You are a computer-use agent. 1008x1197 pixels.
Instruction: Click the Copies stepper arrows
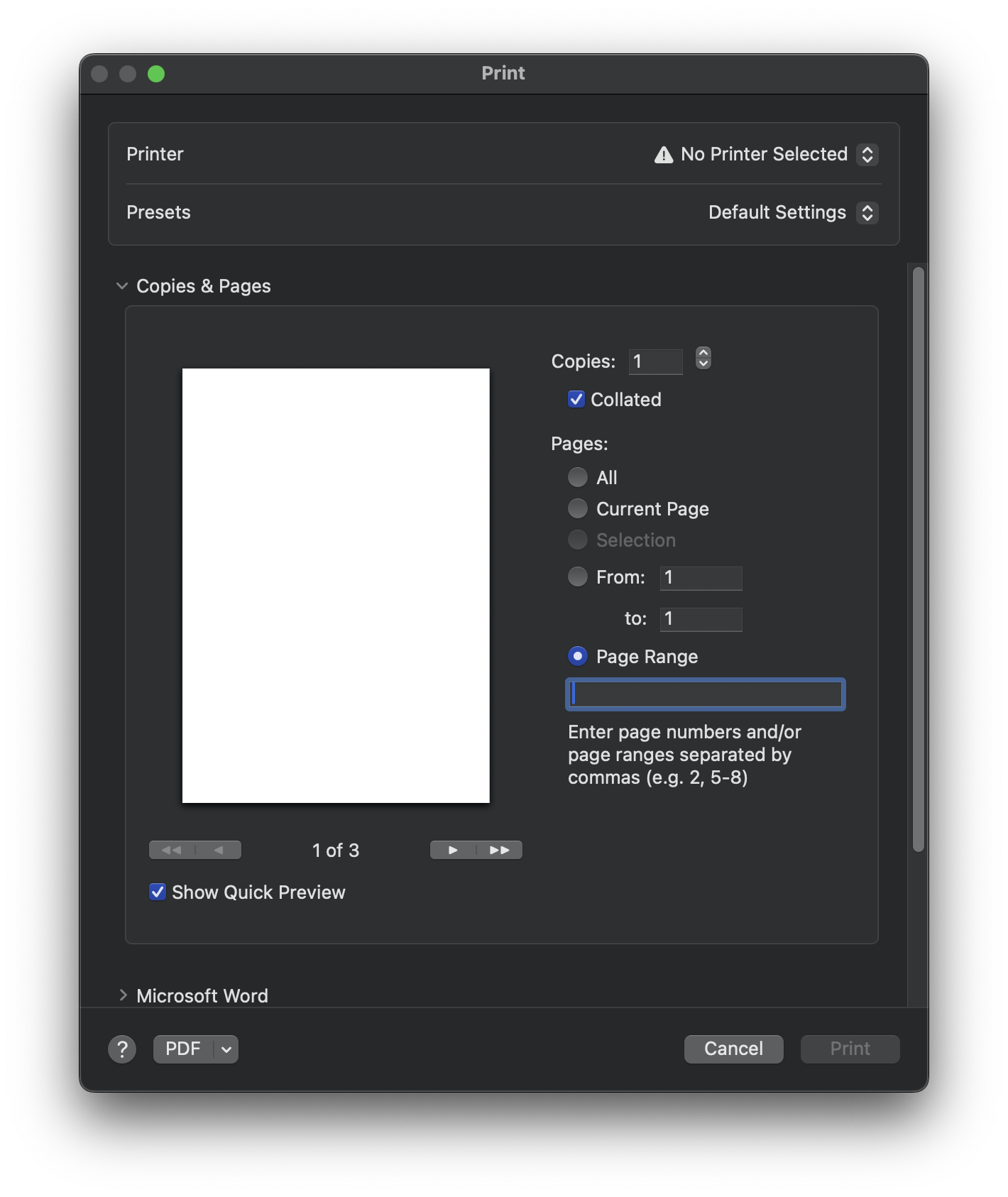coord(703,358)
